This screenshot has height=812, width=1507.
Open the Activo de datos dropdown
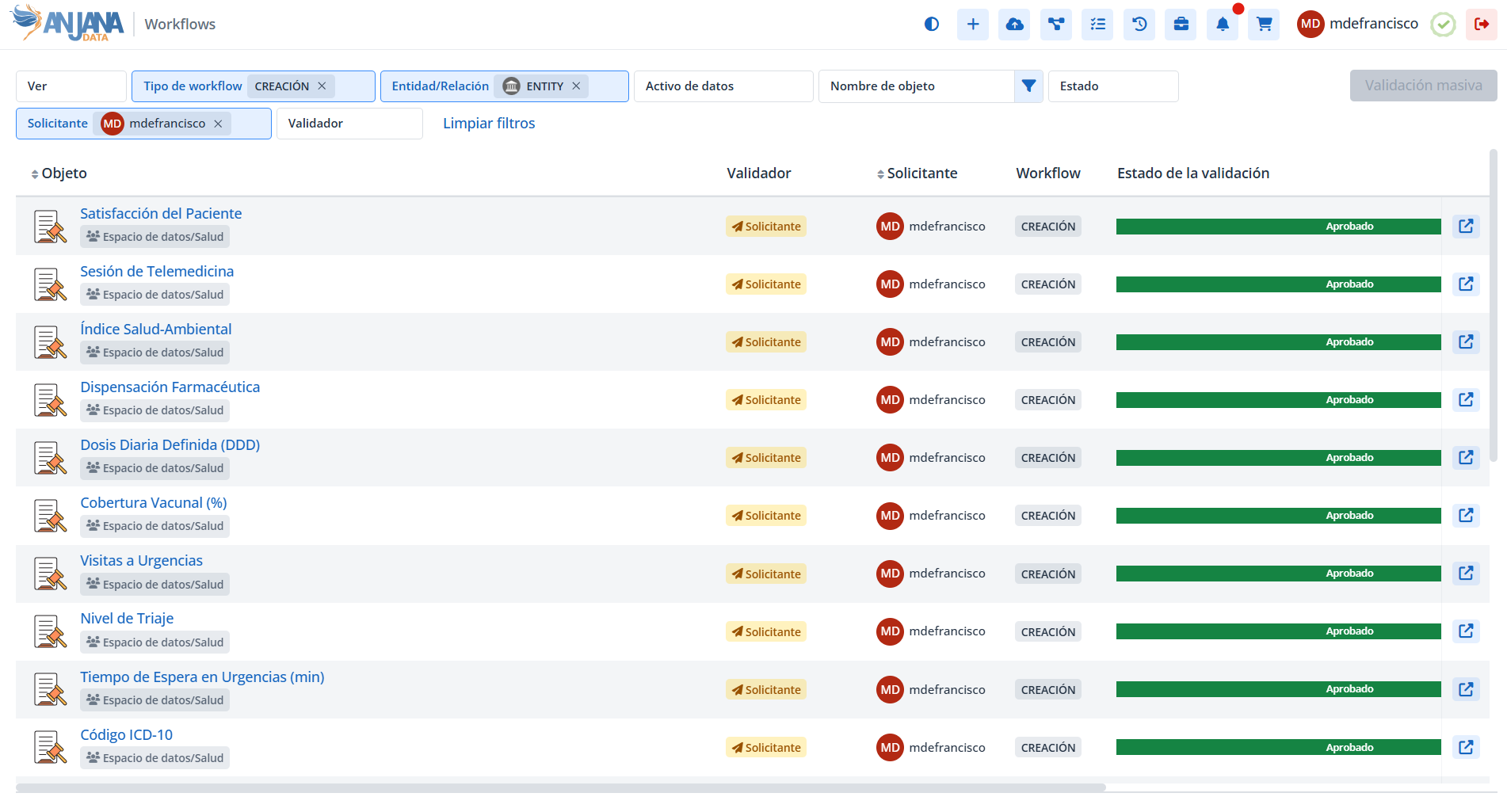(723, 86)
